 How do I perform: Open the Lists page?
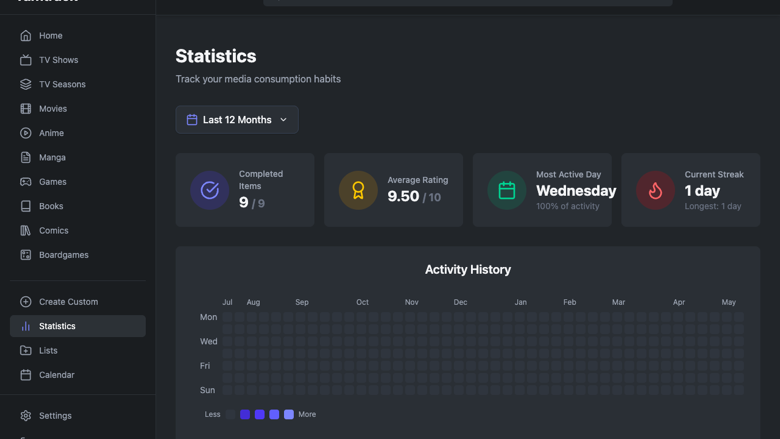coord(78,351)
